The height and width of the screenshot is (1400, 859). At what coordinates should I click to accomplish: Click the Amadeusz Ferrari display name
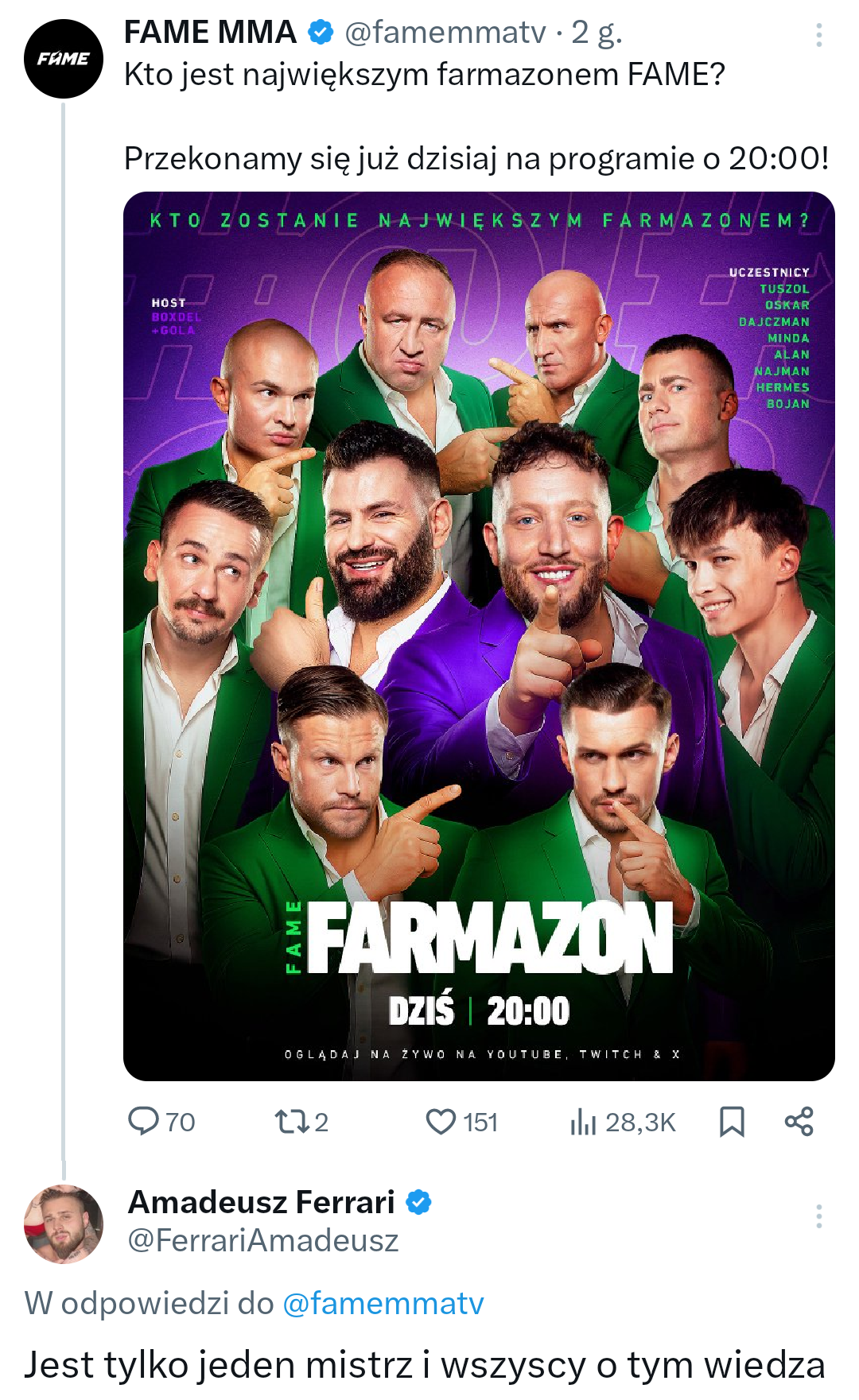coord(262,1202)
